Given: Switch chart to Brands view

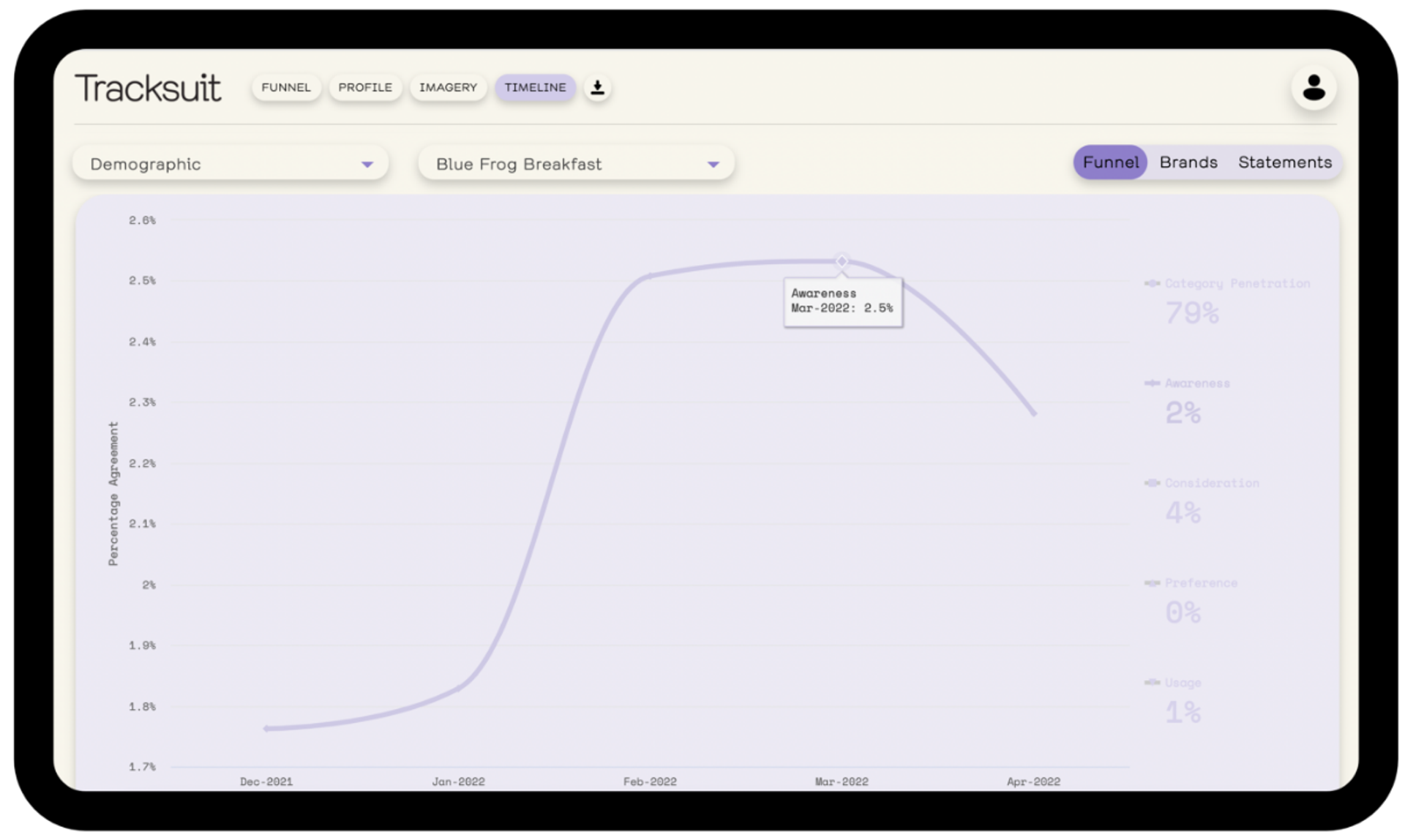Looking at the screenshot, I should click(x=1188, y=162).
